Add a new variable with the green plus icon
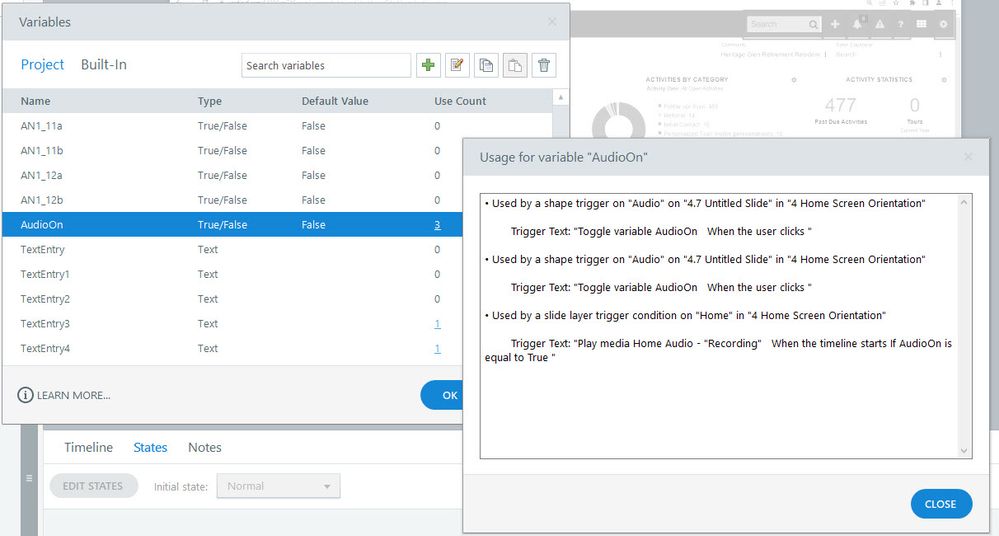Screen dimensions: 999x536 (428, 65)
